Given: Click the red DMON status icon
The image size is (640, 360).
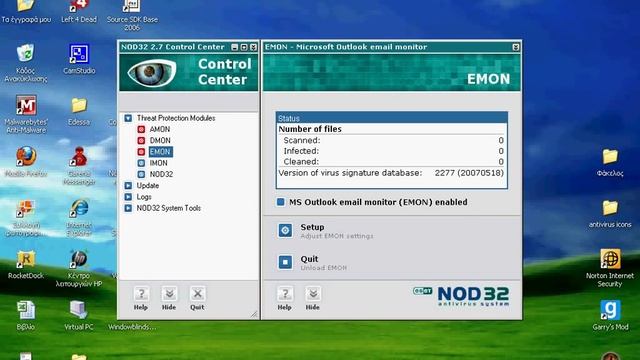Looking at the screenshot, I should pos(141,140).
